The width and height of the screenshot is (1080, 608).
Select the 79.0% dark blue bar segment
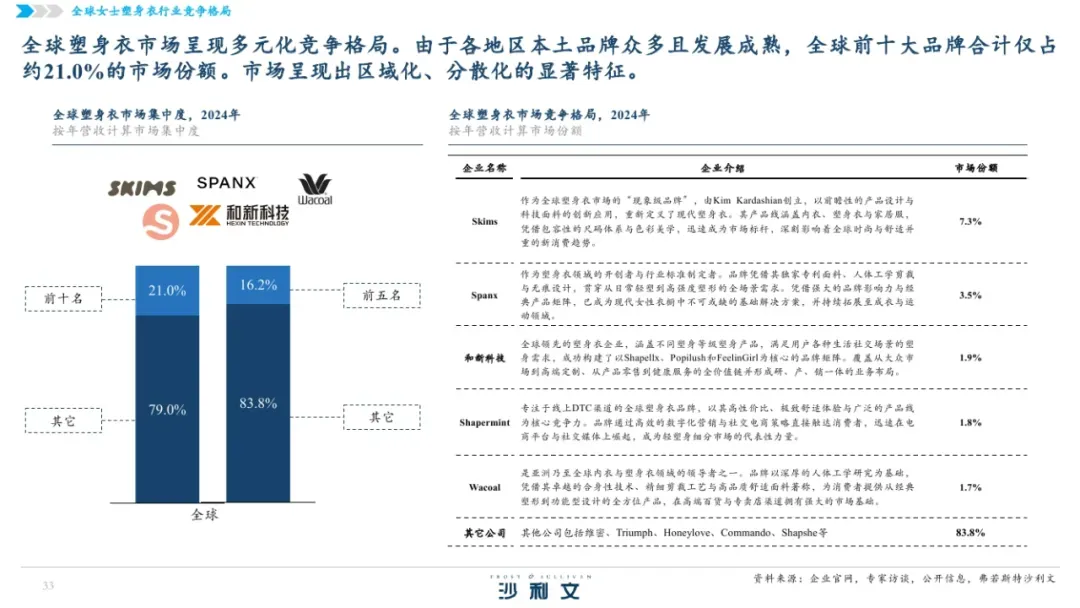167,409
